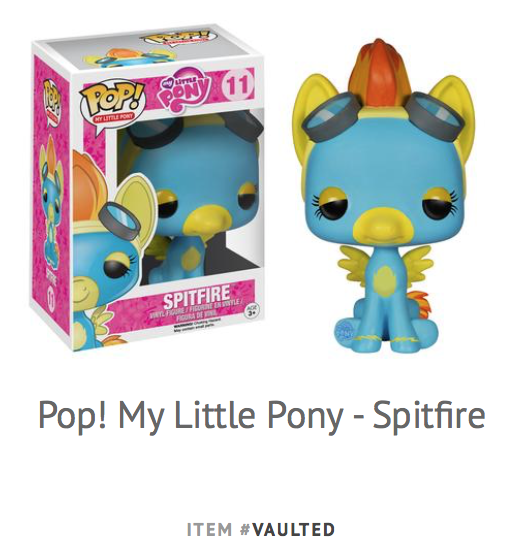
Task: Click the Pop! logo on box's pink side
Action: point(52,99)
